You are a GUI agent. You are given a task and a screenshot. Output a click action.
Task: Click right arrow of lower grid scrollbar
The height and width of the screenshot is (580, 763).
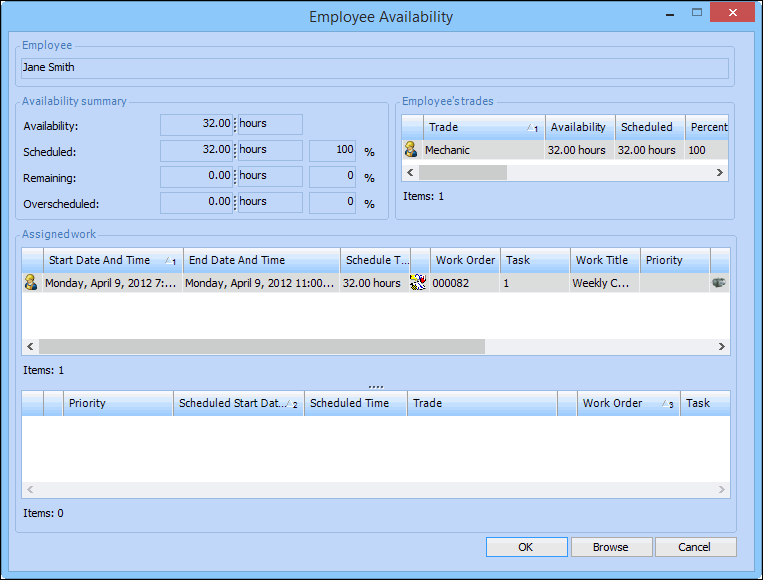722,489
